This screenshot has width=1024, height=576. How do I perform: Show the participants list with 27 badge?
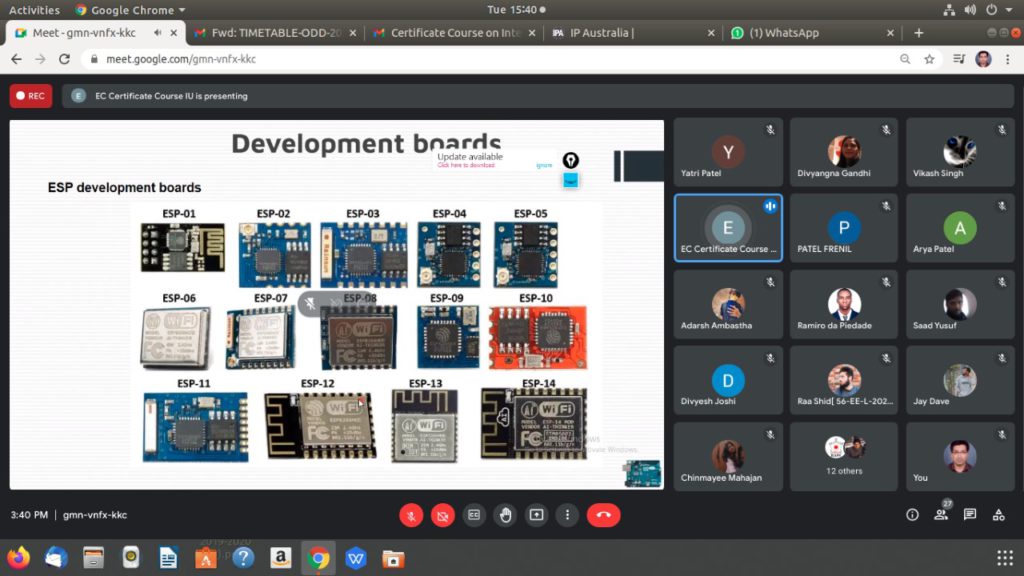[941, 515]
